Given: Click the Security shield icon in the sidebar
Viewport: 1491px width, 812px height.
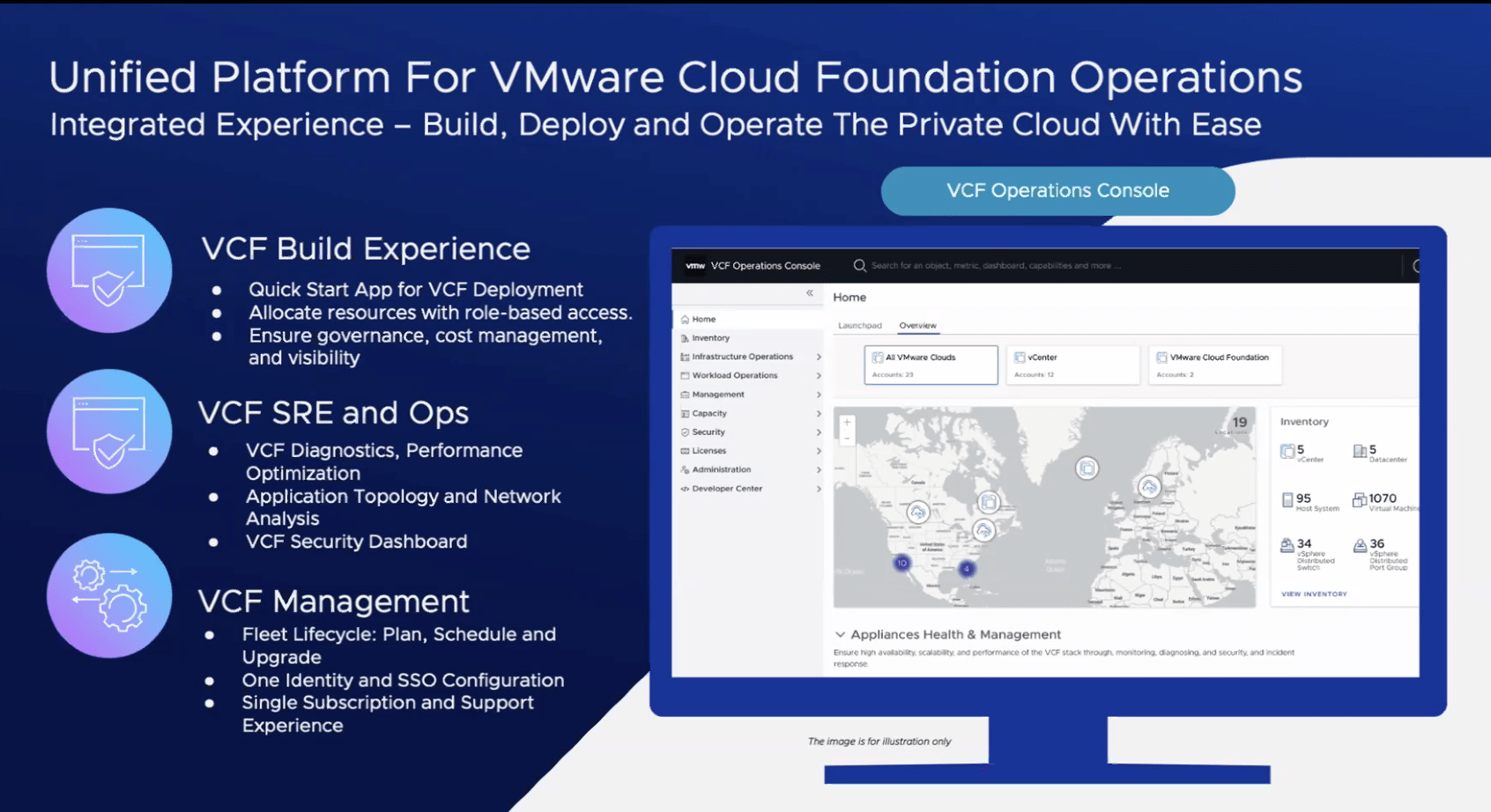Looking at the screenshot, I should coord(685,432).
